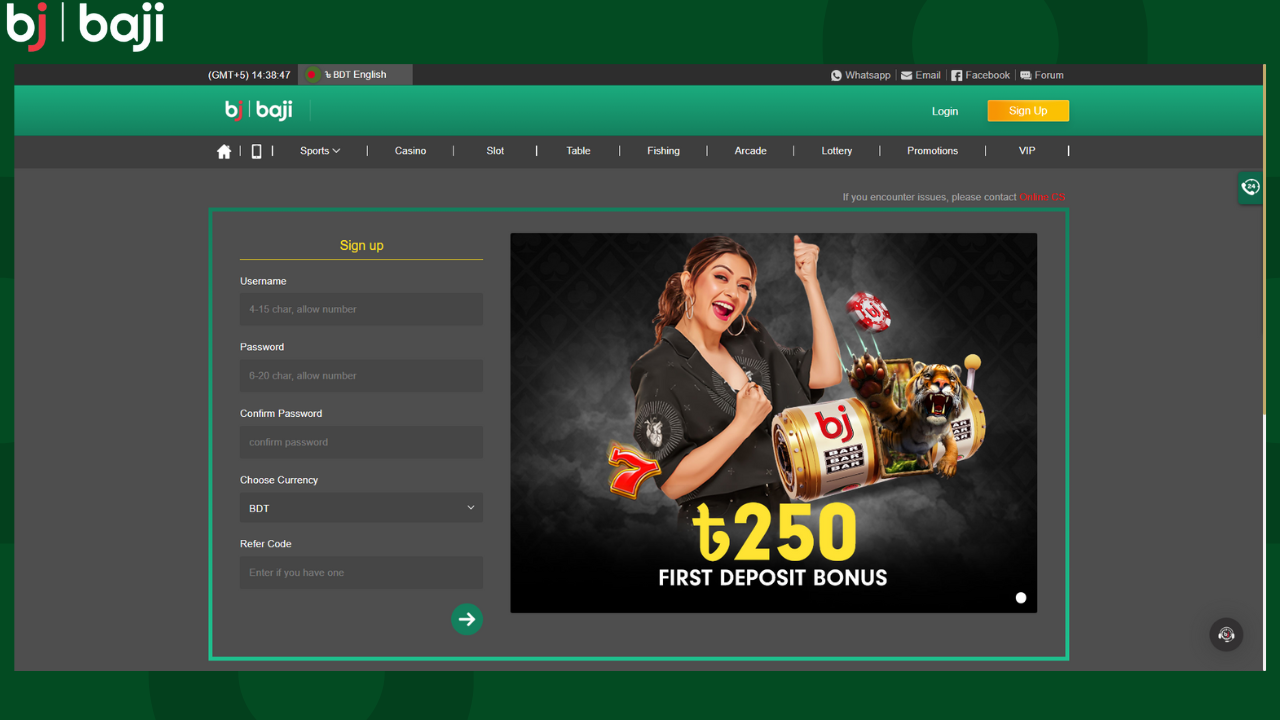Open the mobile app phone icon
The image size is (1280, 720).
[x=256, y=151]
